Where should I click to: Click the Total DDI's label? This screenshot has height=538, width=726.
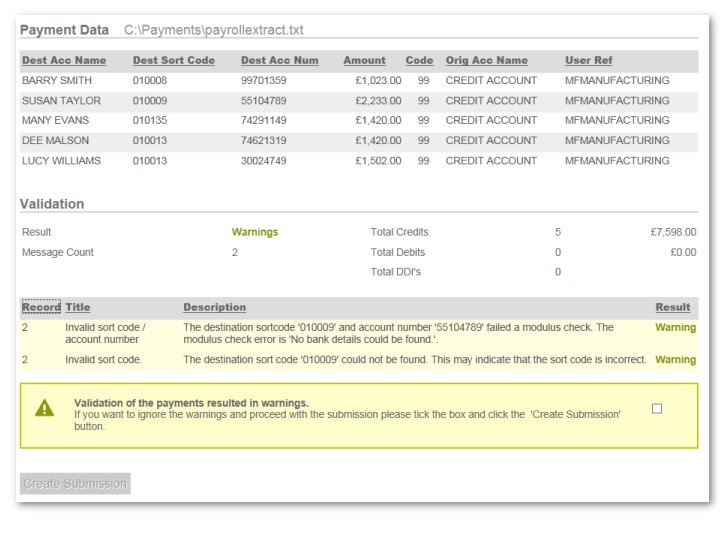395,272
